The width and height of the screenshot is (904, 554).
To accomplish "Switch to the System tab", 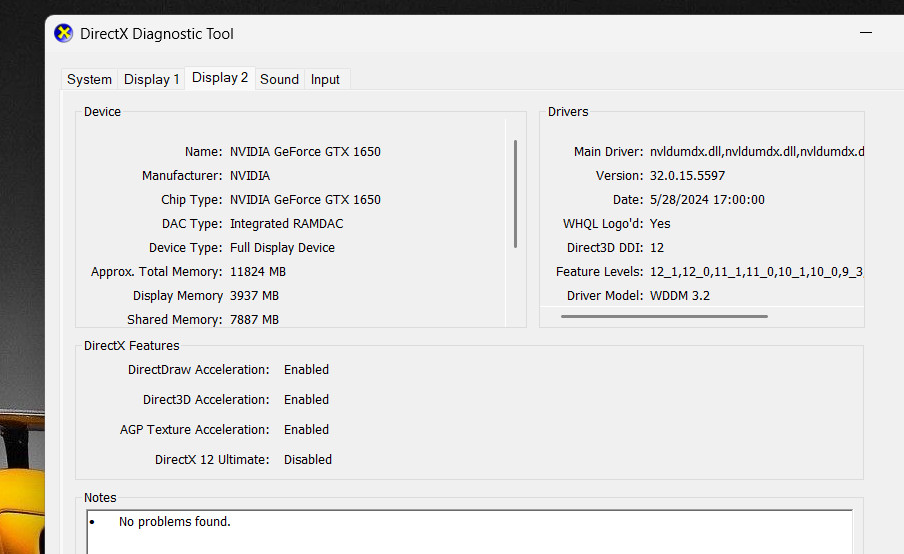I will coord(89,79).
